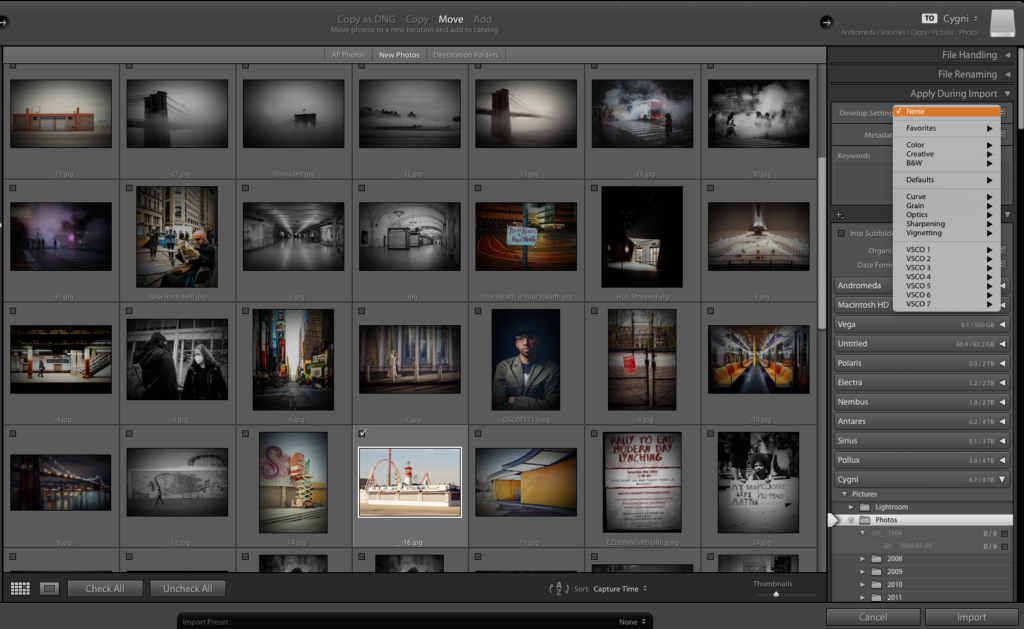Image resolution: width=1024 pixels, height=629 pixels.
Task: Click the 2010 folder icon
Action: (876, 585)
